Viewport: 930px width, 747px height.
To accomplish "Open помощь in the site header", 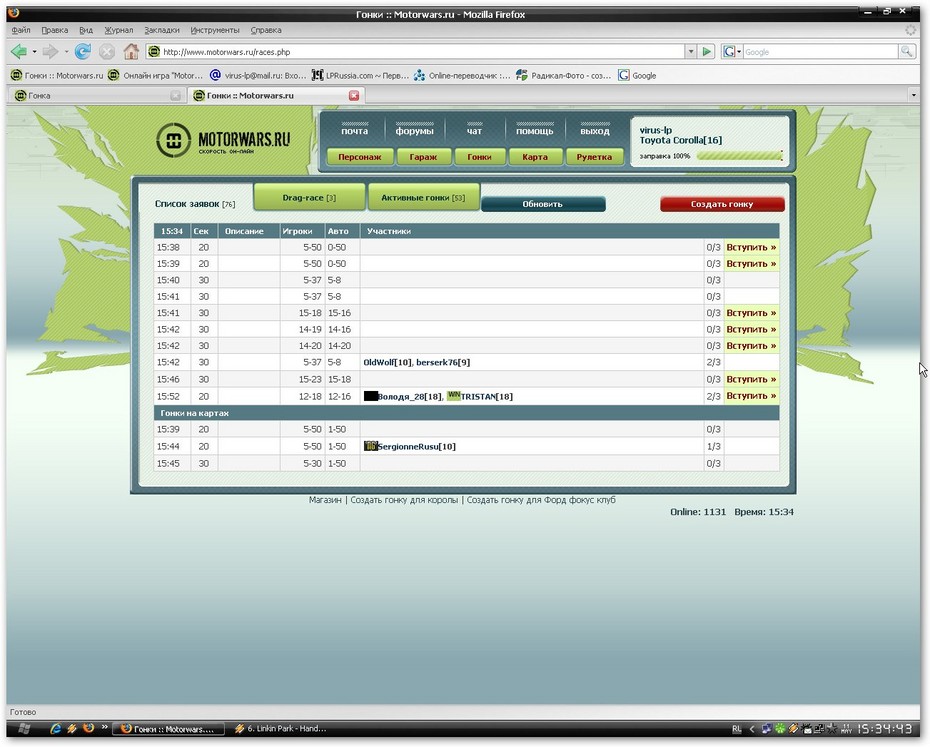I will point(534,129).
